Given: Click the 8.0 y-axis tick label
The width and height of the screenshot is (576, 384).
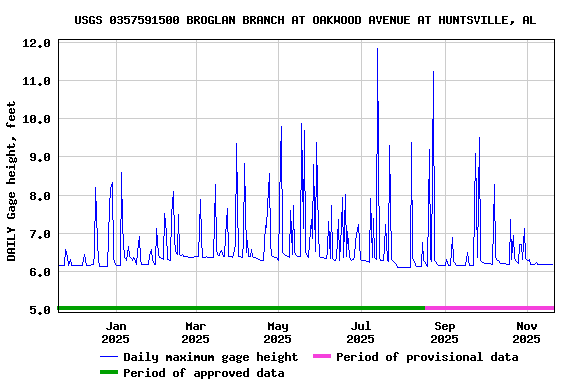Looking at the screenshot, I should point(40,196).
